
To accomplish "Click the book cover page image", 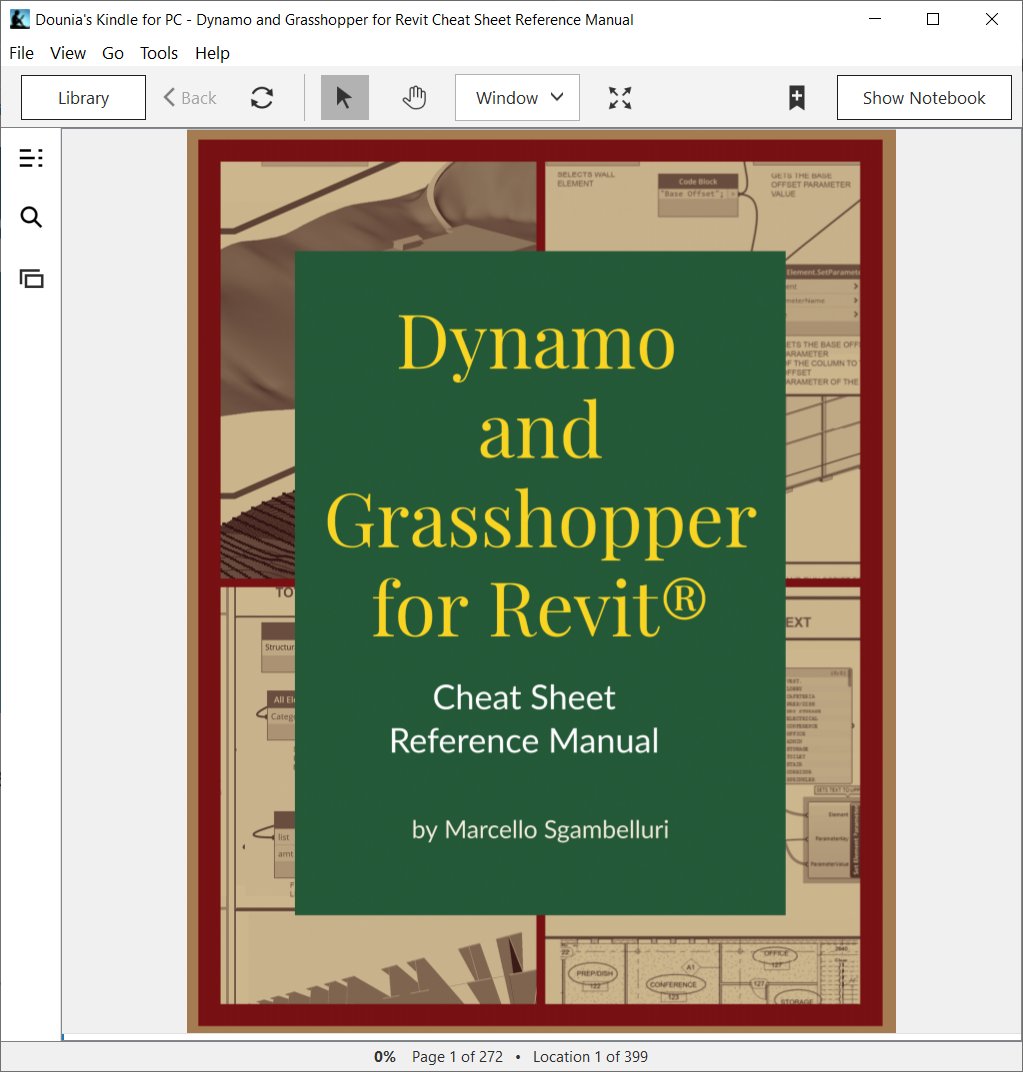I will 541,581.
